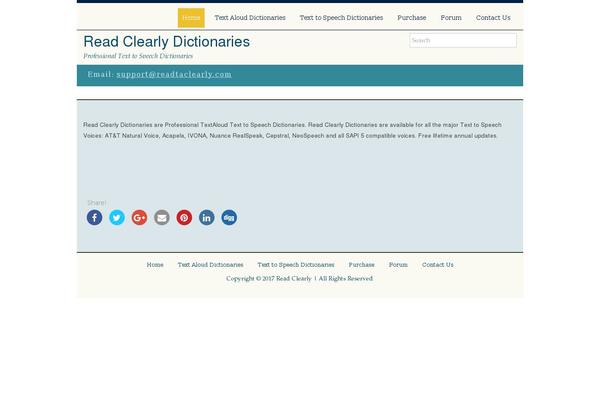Click the description paragraph about Read Clearly Dictionaries

click(x=292, y=130)
